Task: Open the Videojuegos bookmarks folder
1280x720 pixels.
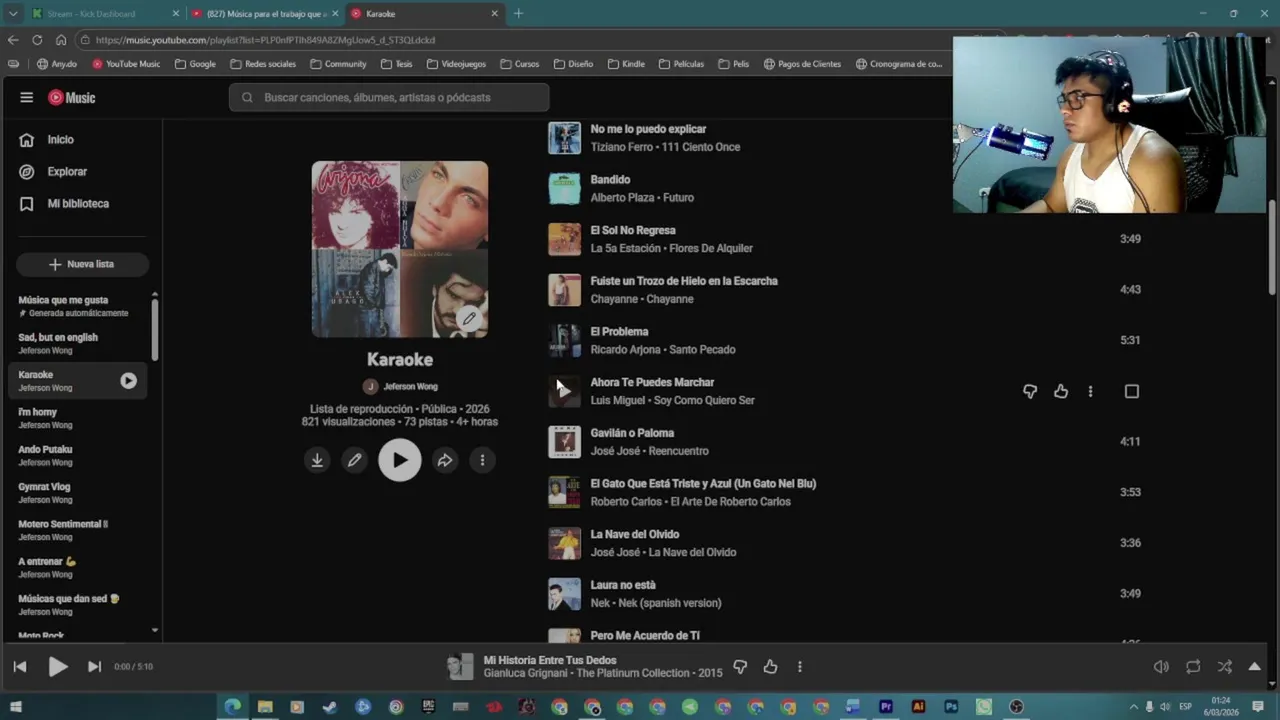Action: pos(456,64)
